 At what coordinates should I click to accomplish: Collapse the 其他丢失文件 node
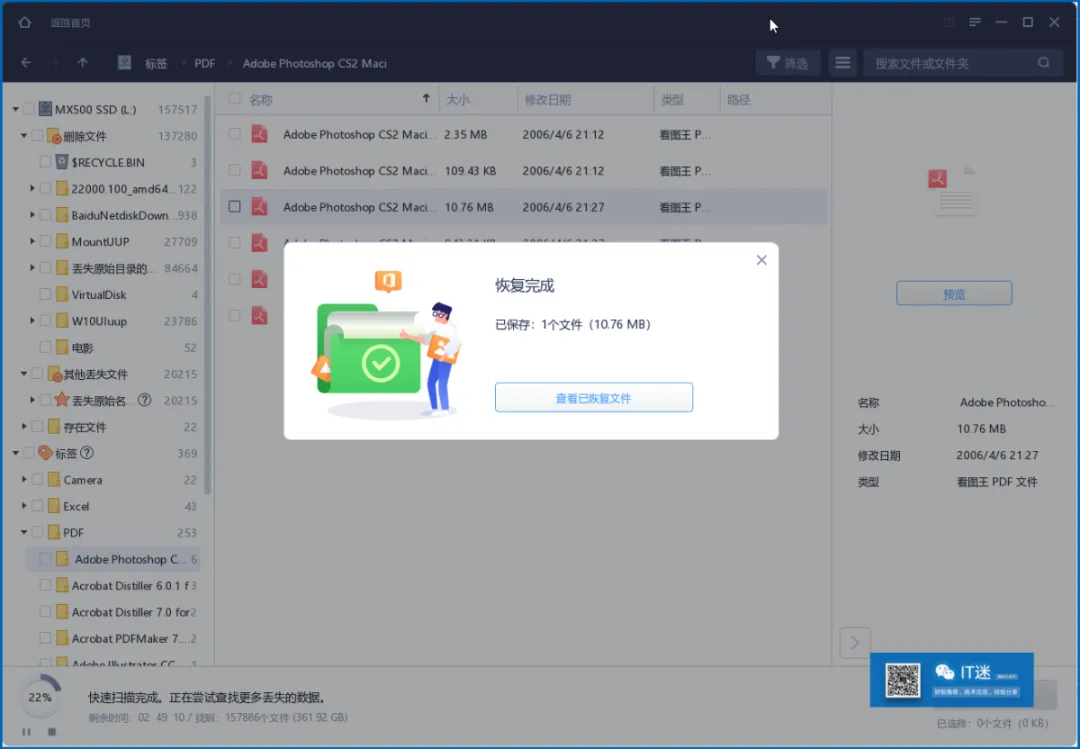coord(24,373)
